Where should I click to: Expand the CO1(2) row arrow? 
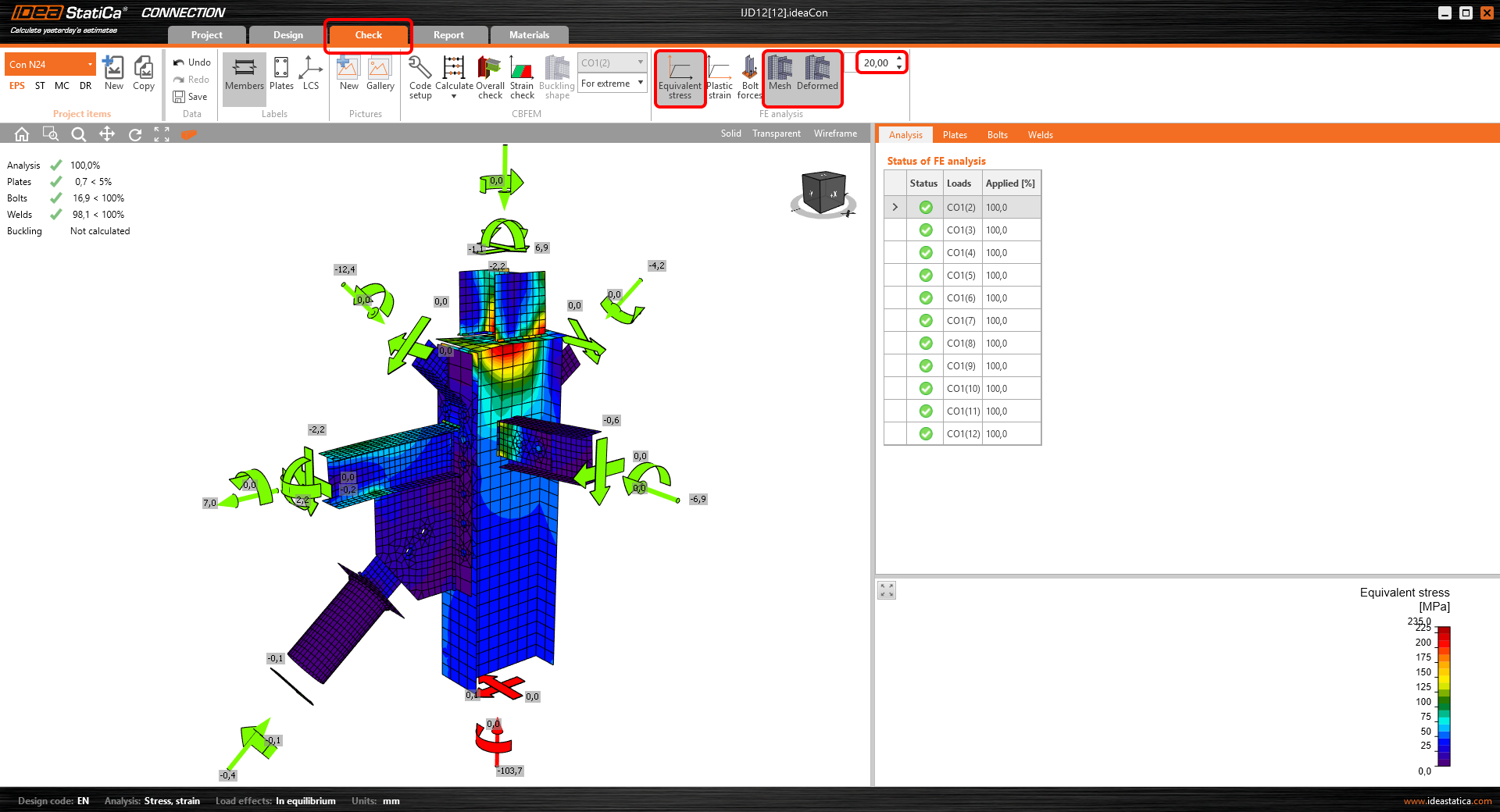[x=895, y=208]
